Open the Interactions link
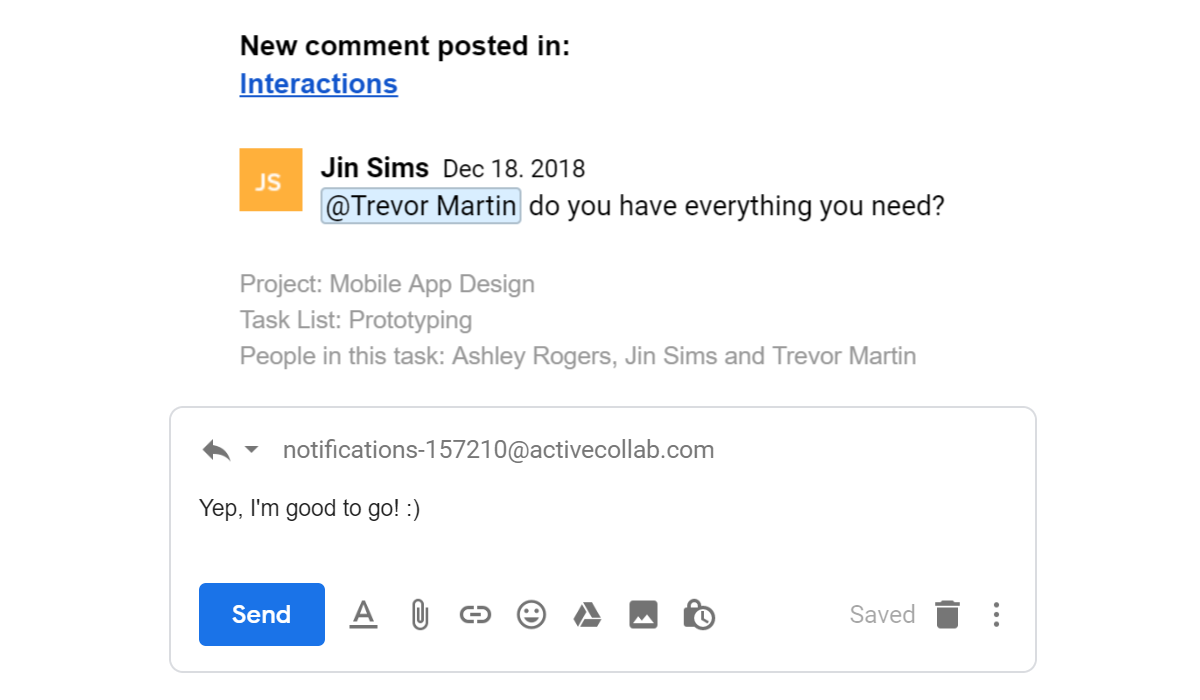 319,84
